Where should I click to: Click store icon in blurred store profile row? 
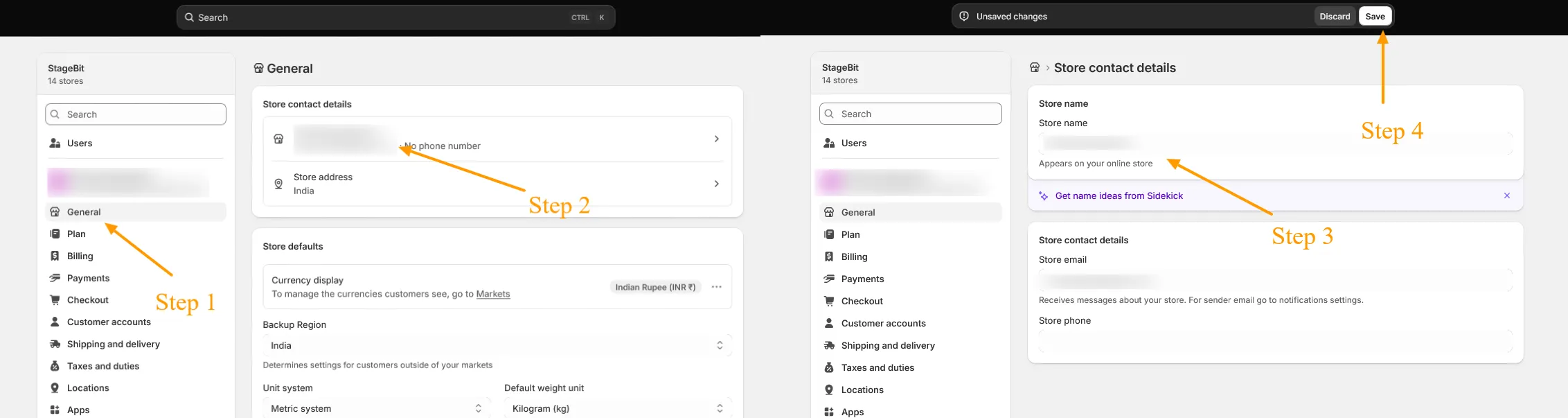278,139
